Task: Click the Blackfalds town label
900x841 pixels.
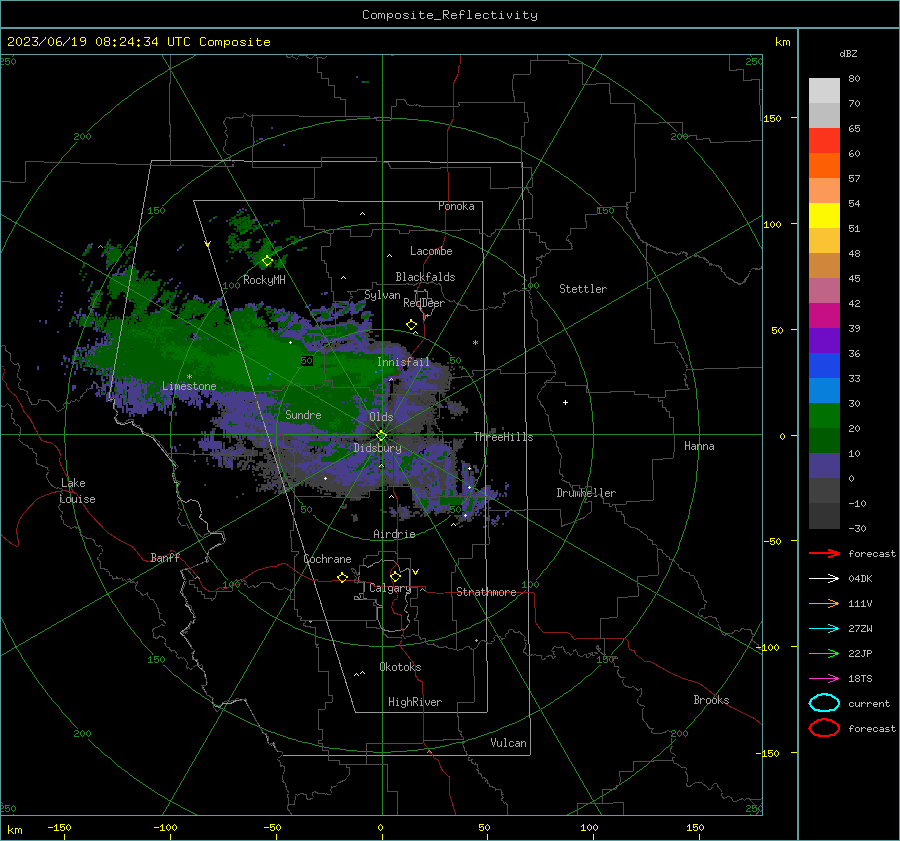Action: (x=425, y=277)
